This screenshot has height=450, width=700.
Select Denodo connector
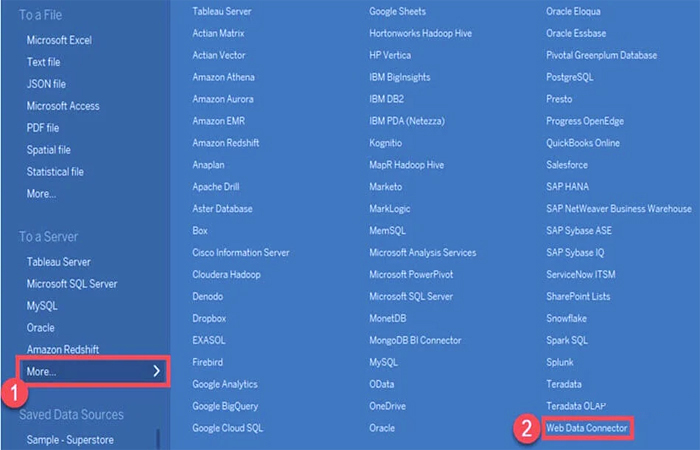[x=208, y=296]
